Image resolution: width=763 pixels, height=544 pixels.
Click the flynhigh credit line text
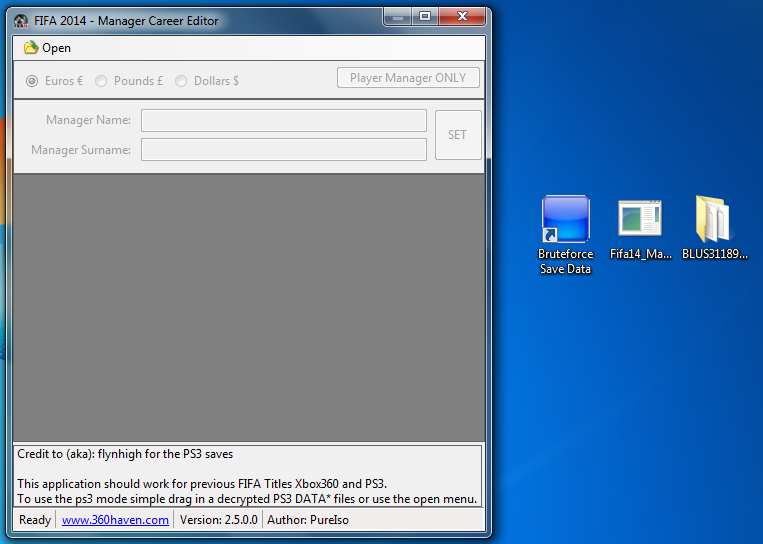[125, 454]
